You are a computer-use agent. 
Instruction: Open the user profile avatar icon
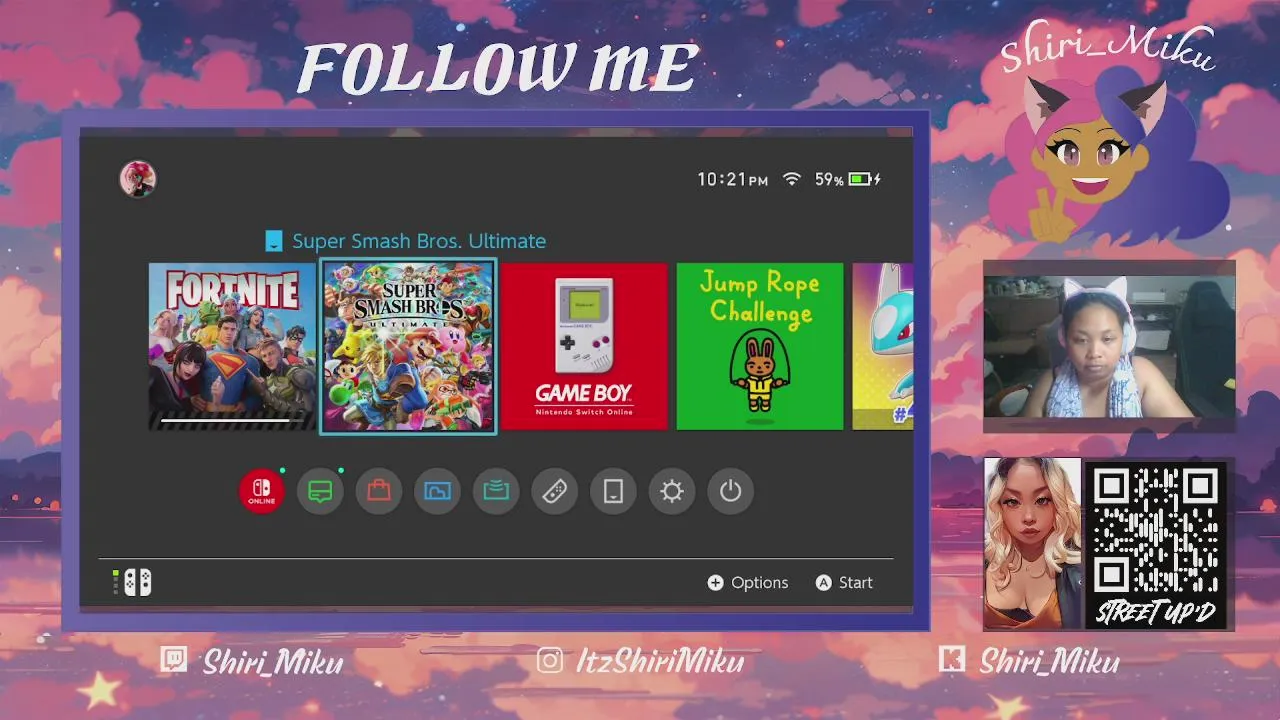[x=138, y=179]
